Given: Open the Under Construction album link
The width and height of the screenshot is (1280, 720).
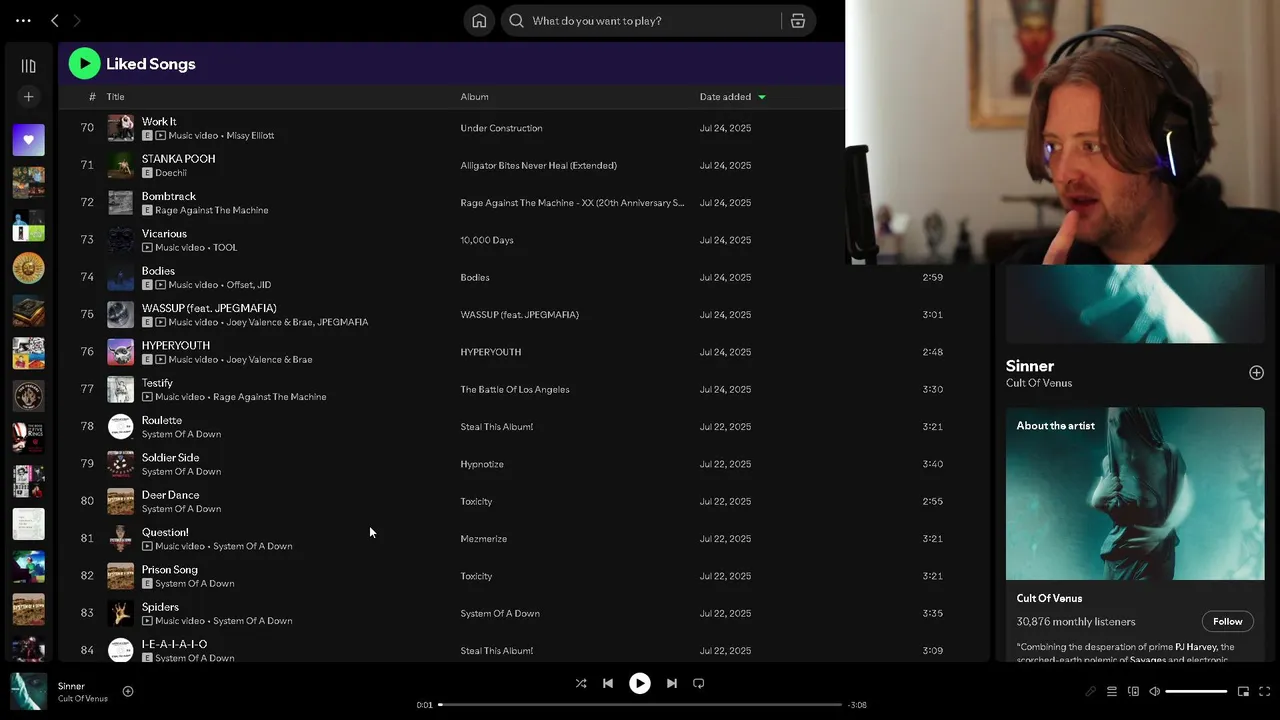Looking at the screenshot, I should 501,128.
